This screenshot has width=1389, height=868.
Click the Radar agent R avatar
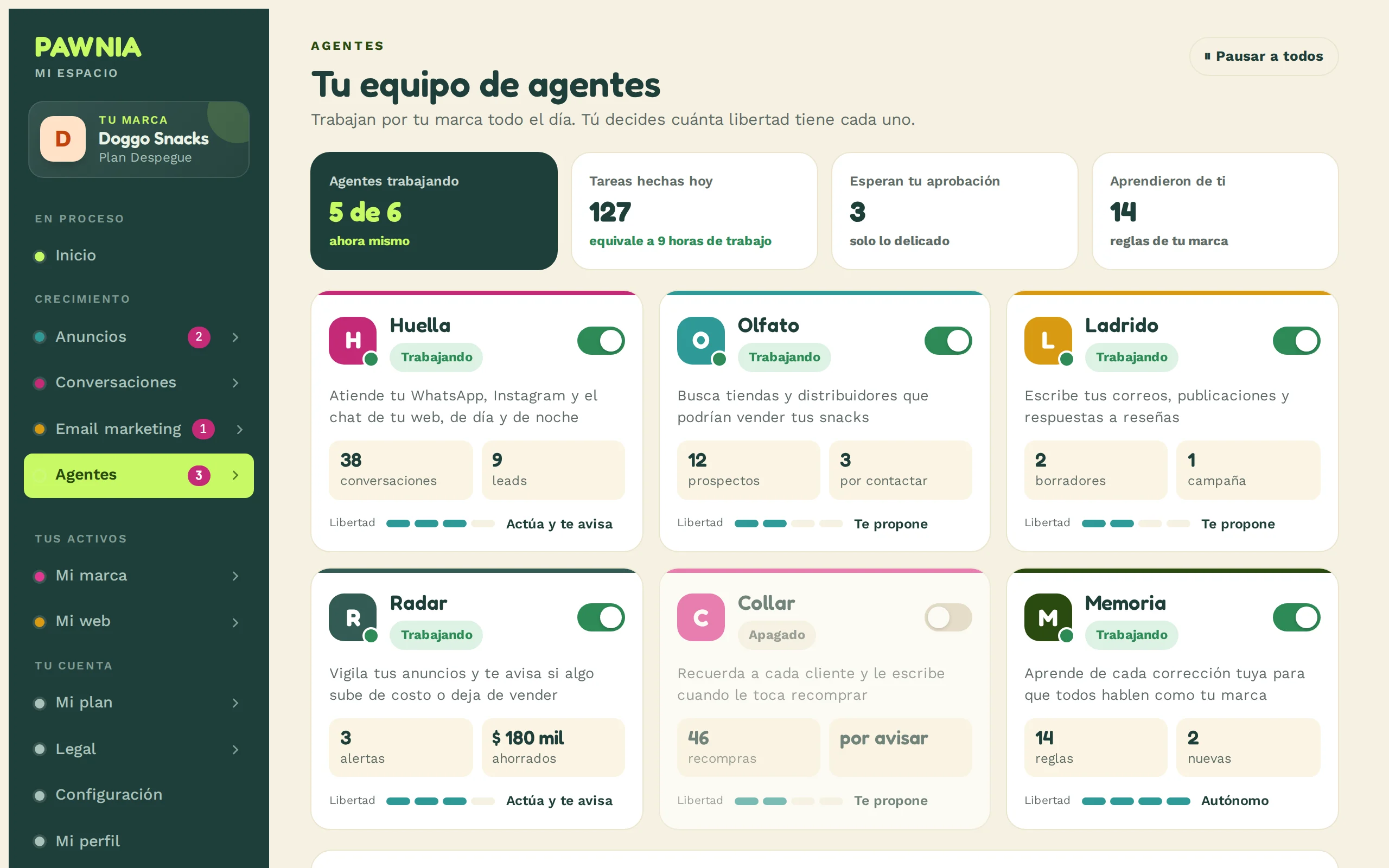pos(353,617)
